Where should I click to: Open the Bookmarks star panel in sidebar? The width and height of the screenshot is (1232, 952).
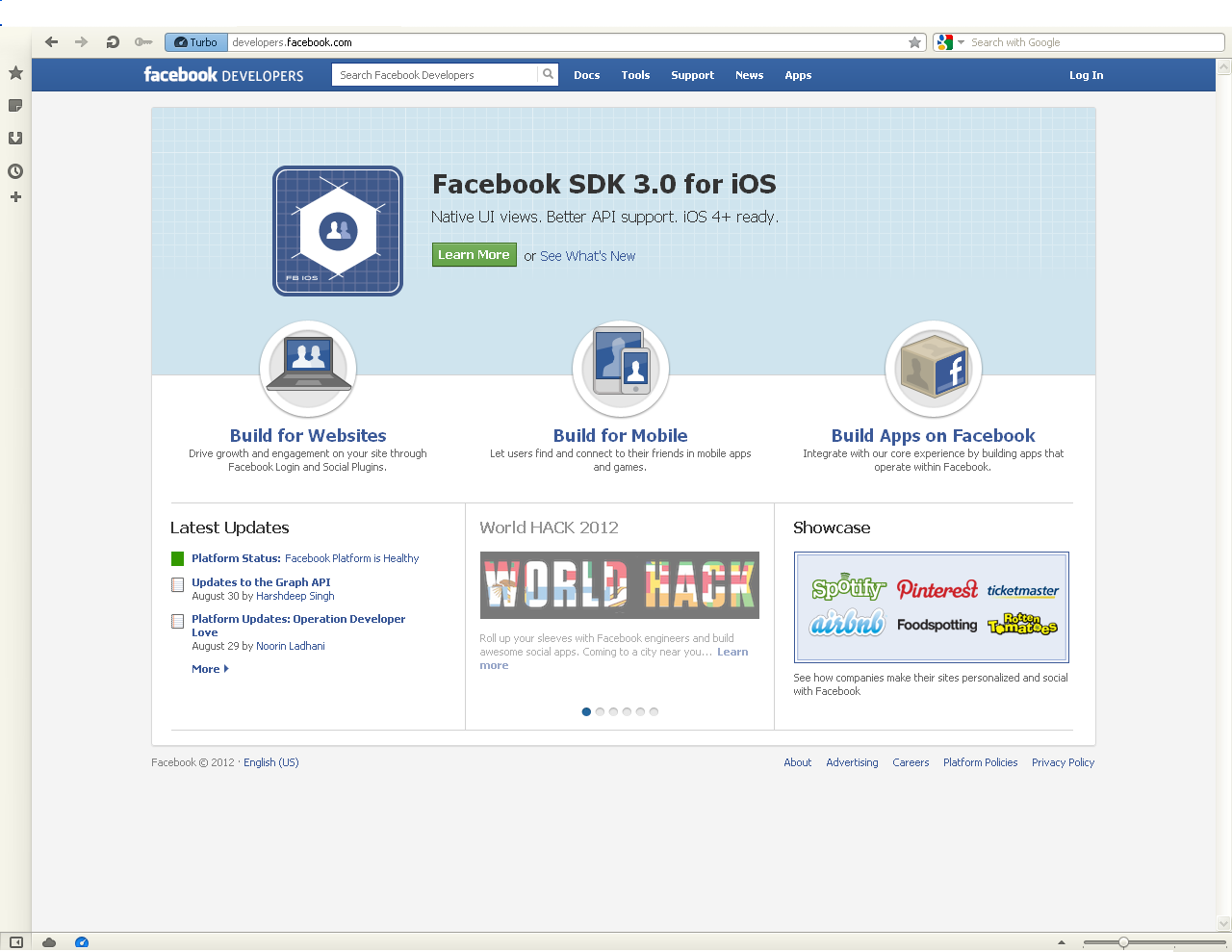15,73
